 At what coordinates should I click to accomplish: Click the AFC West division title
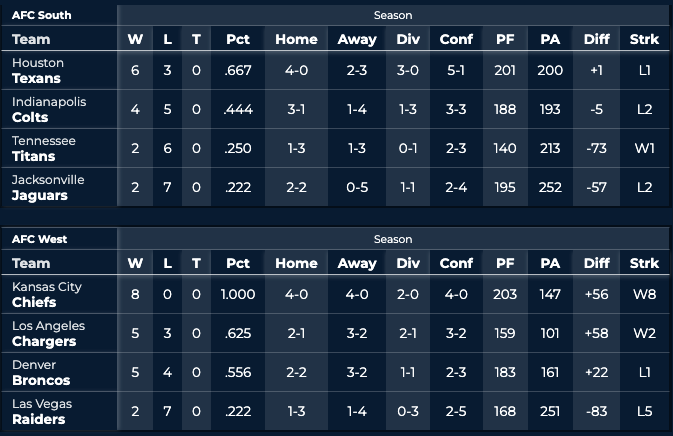tap(41, 239)
